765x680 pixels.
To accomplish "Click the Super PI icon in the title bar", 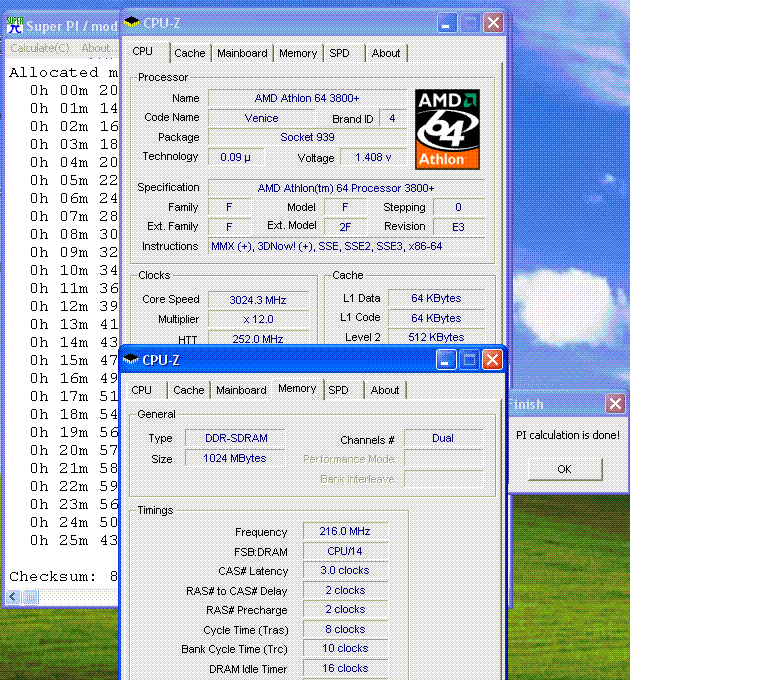I will [x=15, y=25].
